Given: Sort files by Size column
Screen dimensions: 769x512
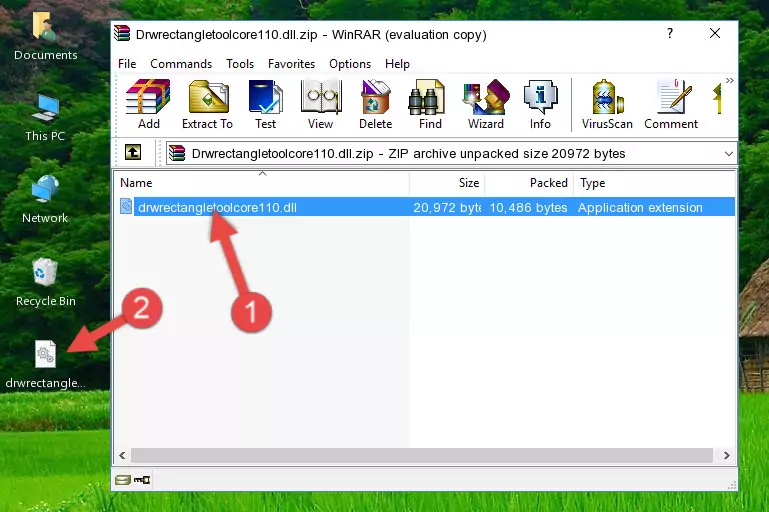Looking at the screenshot, I should pyautogui.click(x=447, y=183).
